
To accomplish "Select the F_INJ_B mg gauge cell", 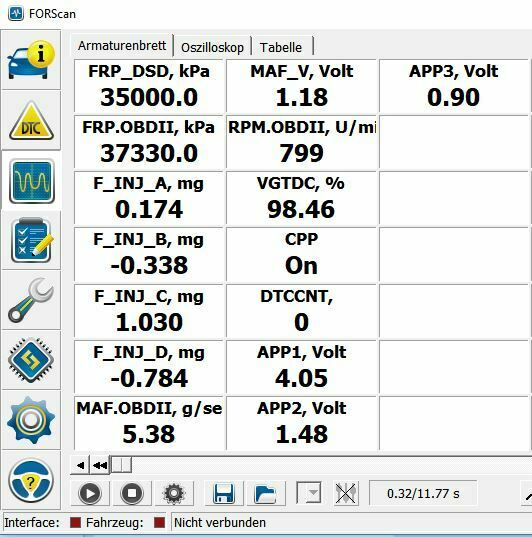I will point(149,254).
